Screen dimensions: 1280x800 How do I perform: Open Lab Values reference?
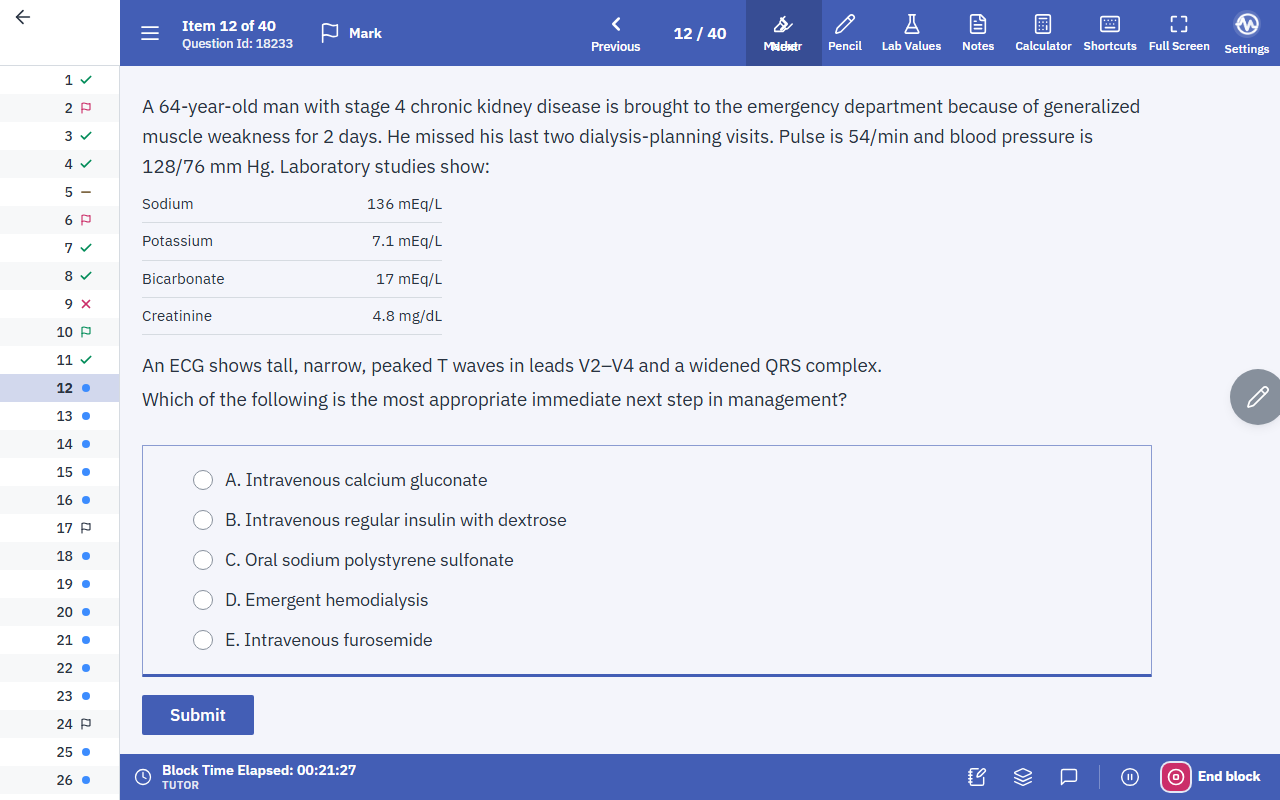tap(911, 33)
